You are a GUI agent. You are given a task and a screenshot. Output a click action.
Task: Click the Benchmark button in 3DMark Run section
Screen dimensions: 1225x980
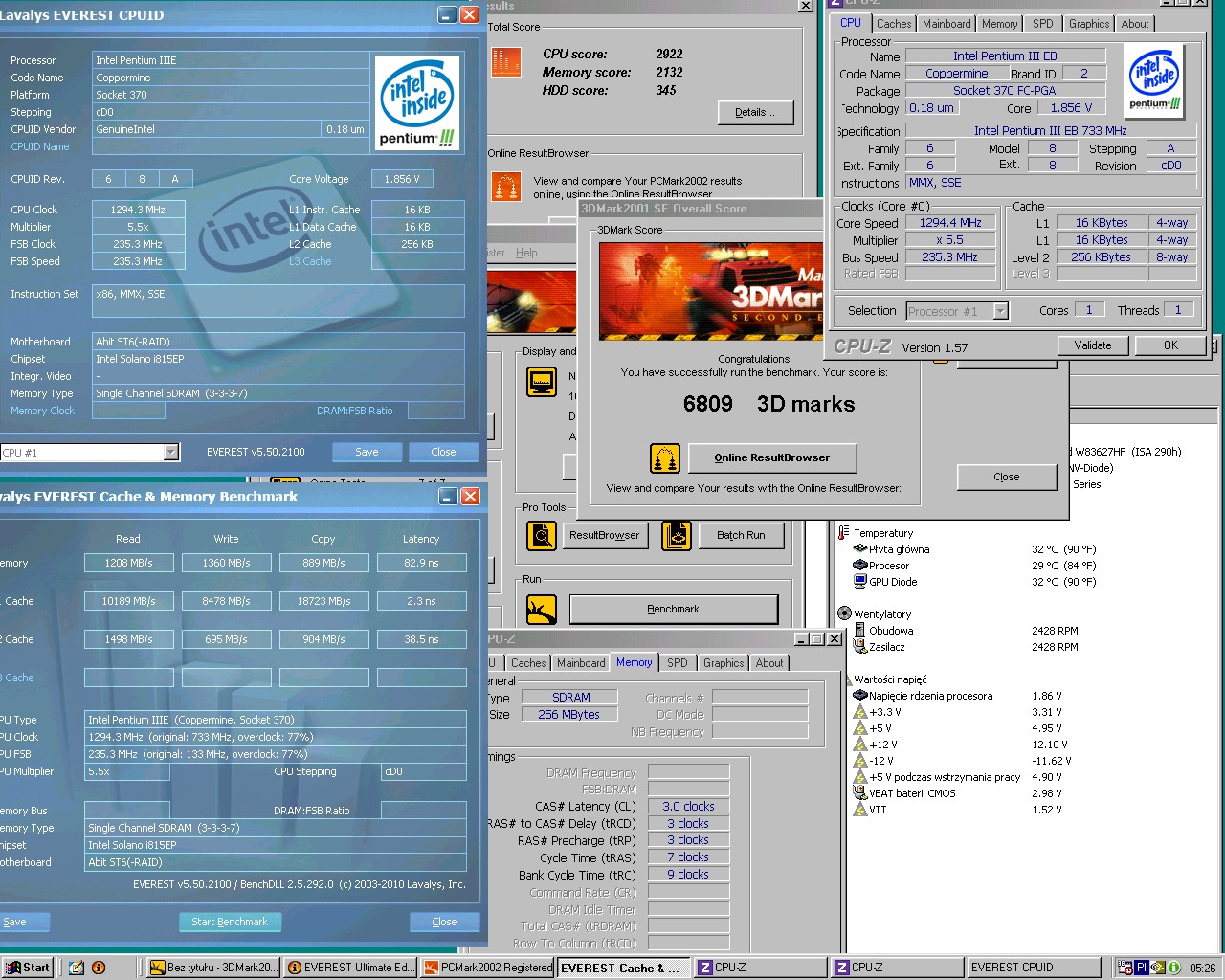click(x=674, y=610)
